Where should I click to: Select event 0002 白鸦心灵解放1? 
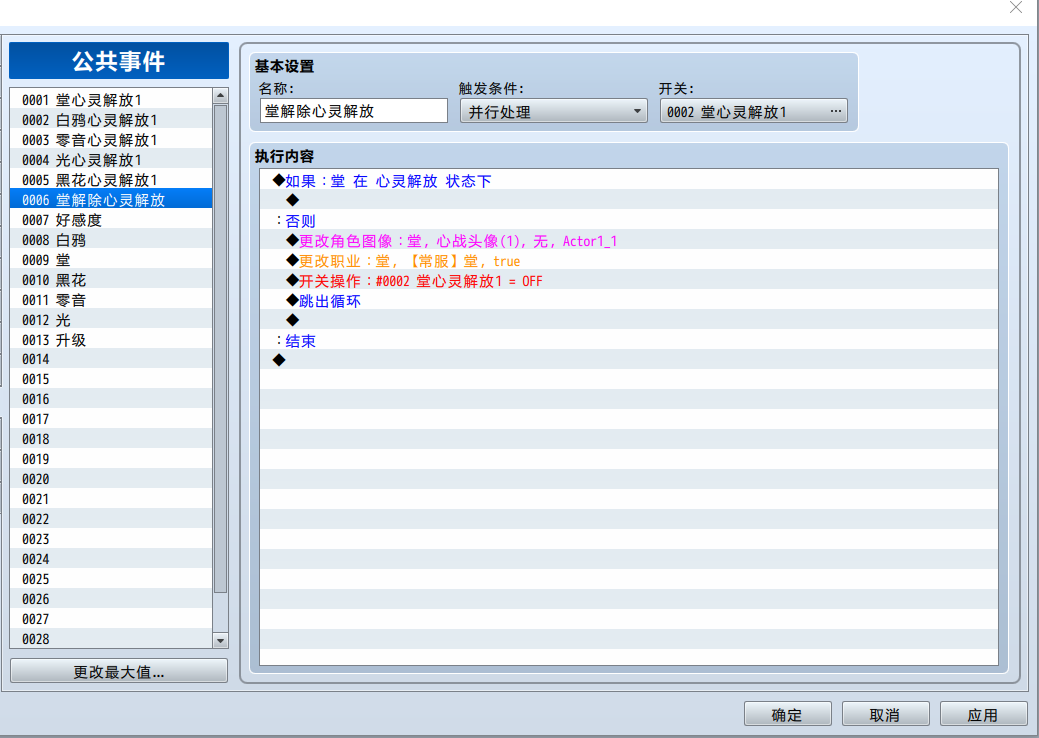111,120
